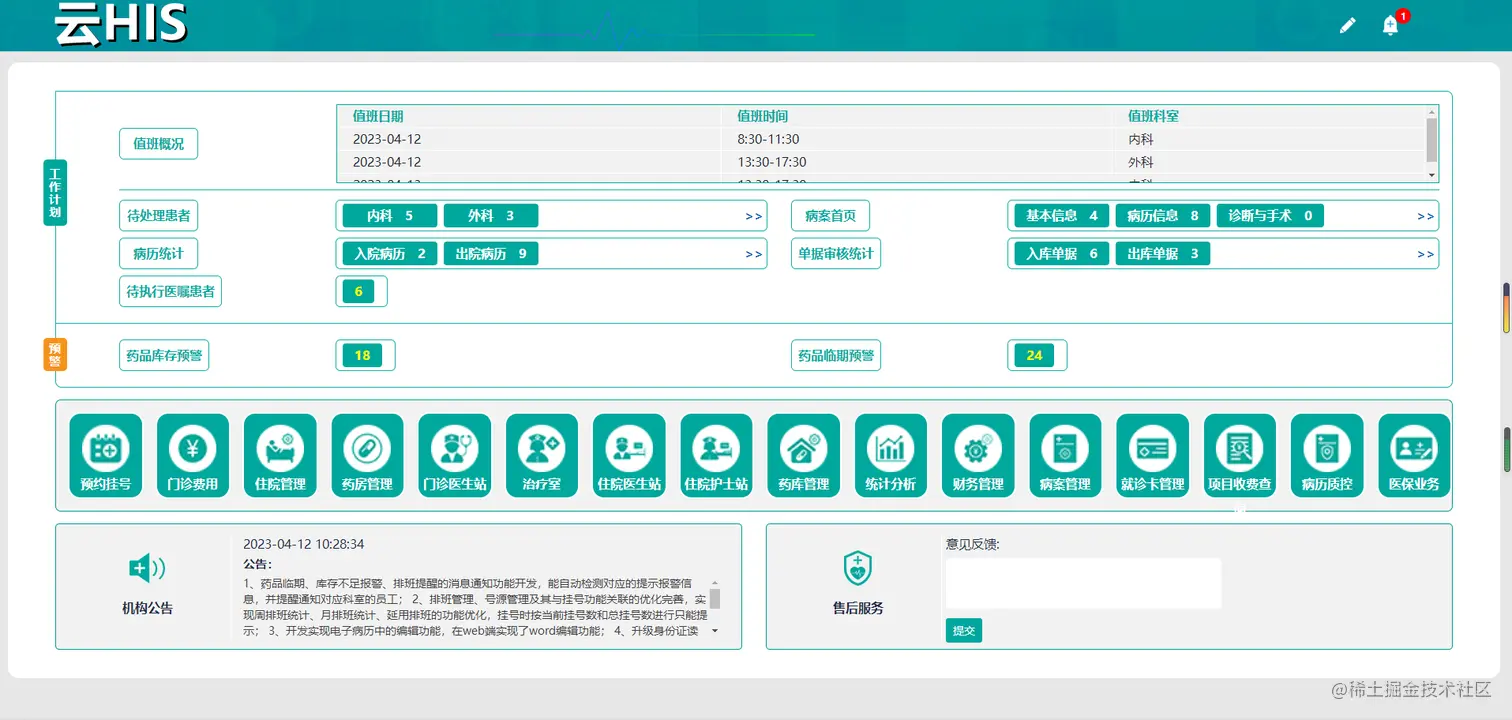1512x720 pixels.
Task: Click the 值班时间 column header
Action: coord(763,116)
